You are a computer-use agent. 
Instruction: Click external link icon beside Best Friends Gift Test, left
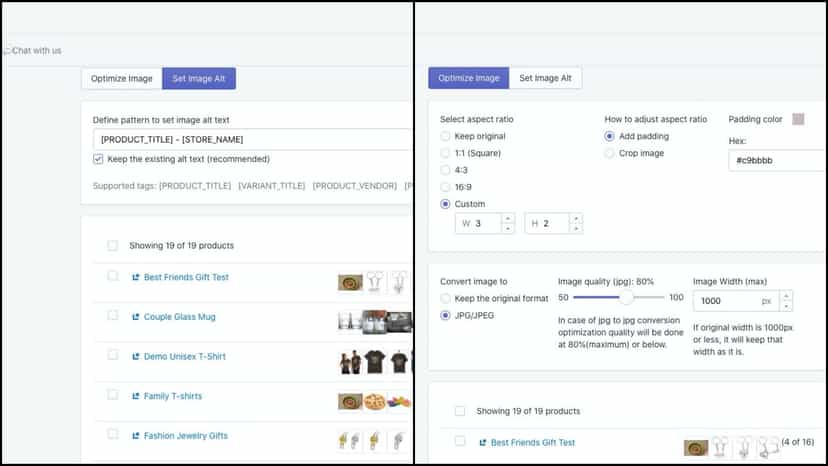[x=135, y=277]
